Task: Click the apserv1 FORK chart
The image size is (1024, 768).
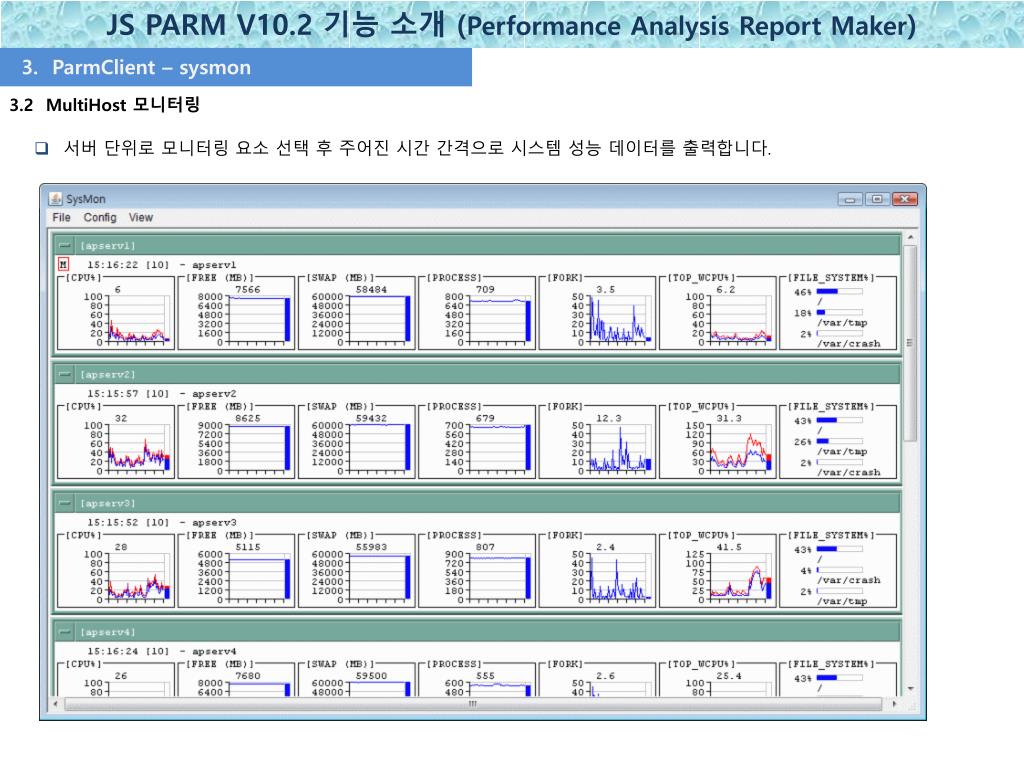Action: coord(597,313)
